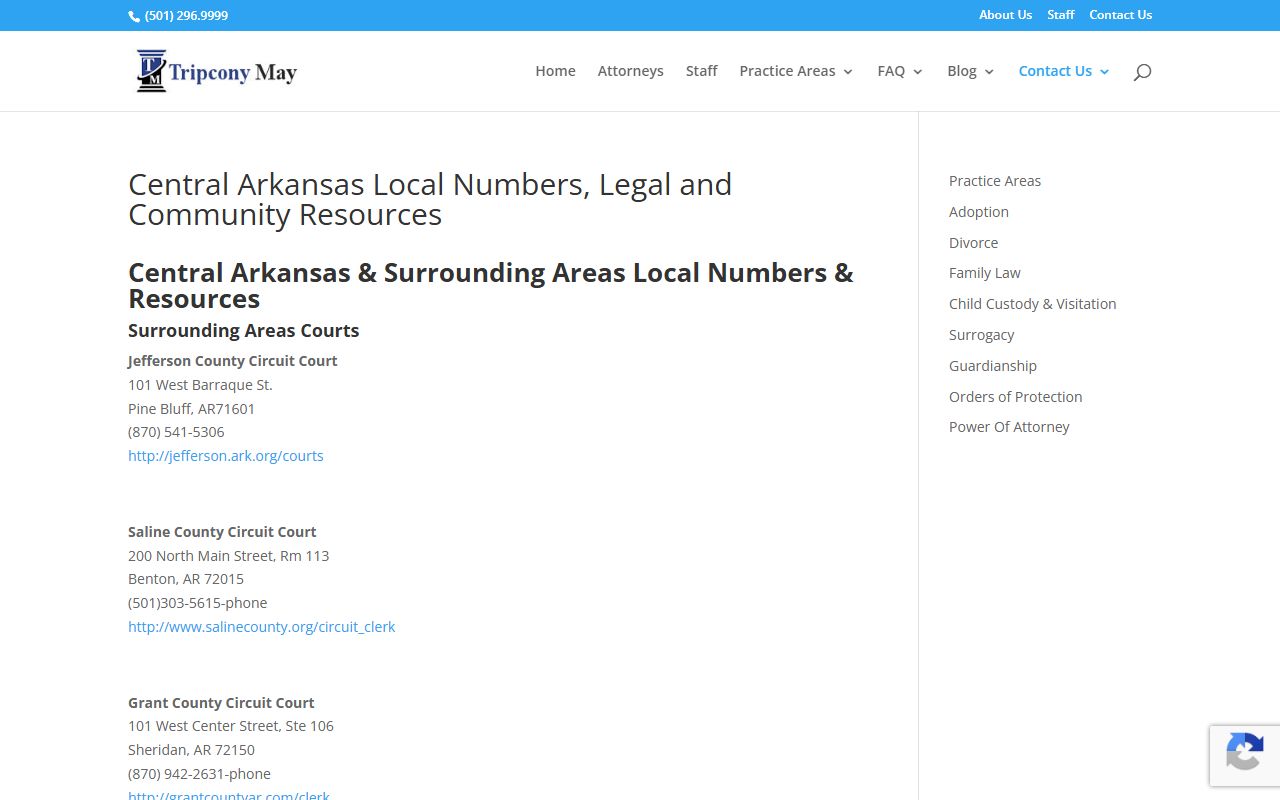This screenshot has width=1280, height=800.
Task: Call (501) 296.9999 phone number link
Action: tap(186, 16)
